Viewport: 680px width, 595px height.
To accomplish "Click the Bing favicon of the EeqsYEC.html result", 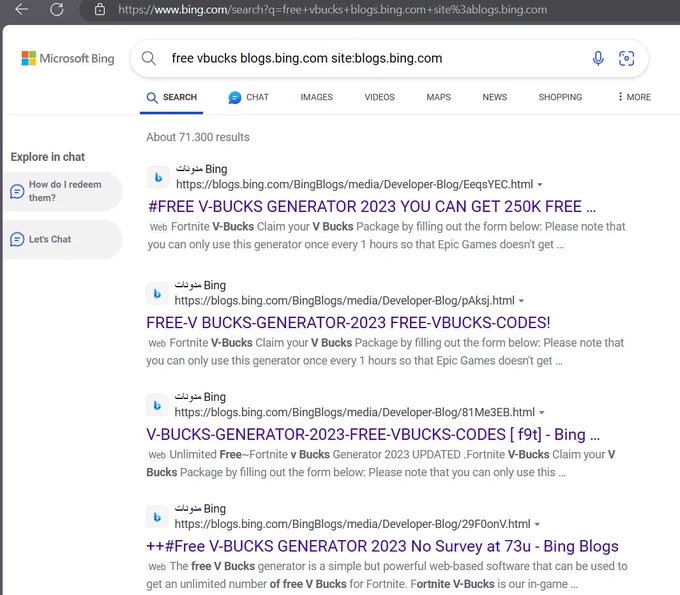I will coord(158,177).
